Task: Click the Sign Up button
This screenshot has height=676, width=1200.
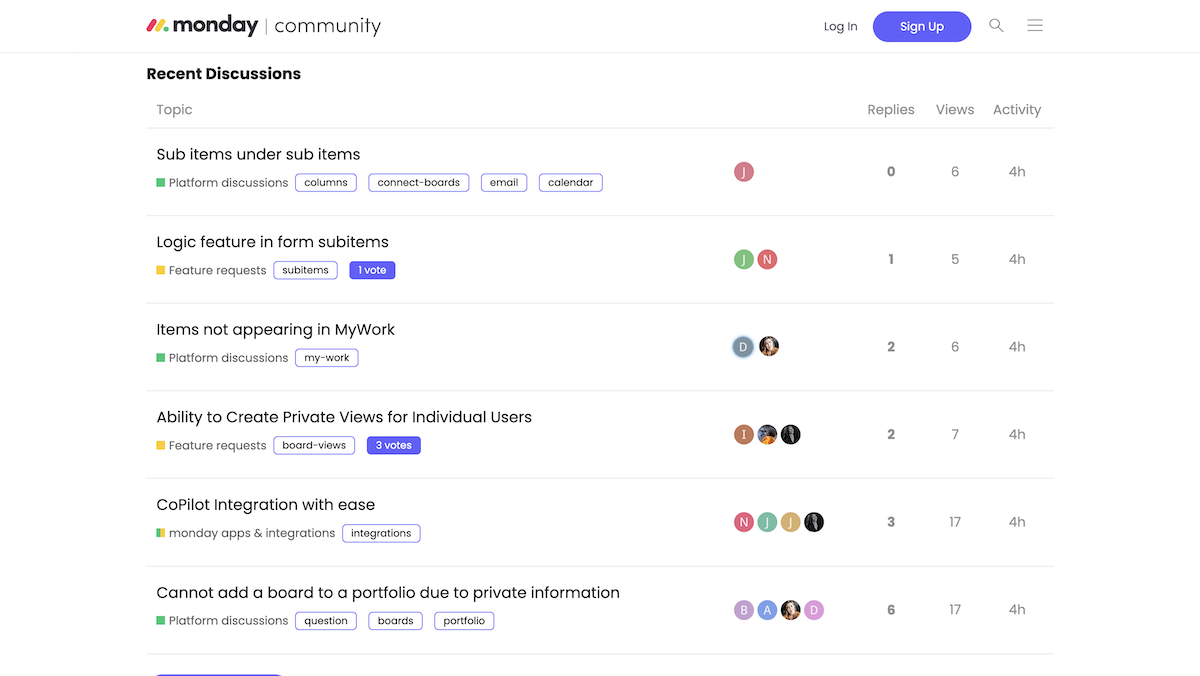Action: (921, 26)
